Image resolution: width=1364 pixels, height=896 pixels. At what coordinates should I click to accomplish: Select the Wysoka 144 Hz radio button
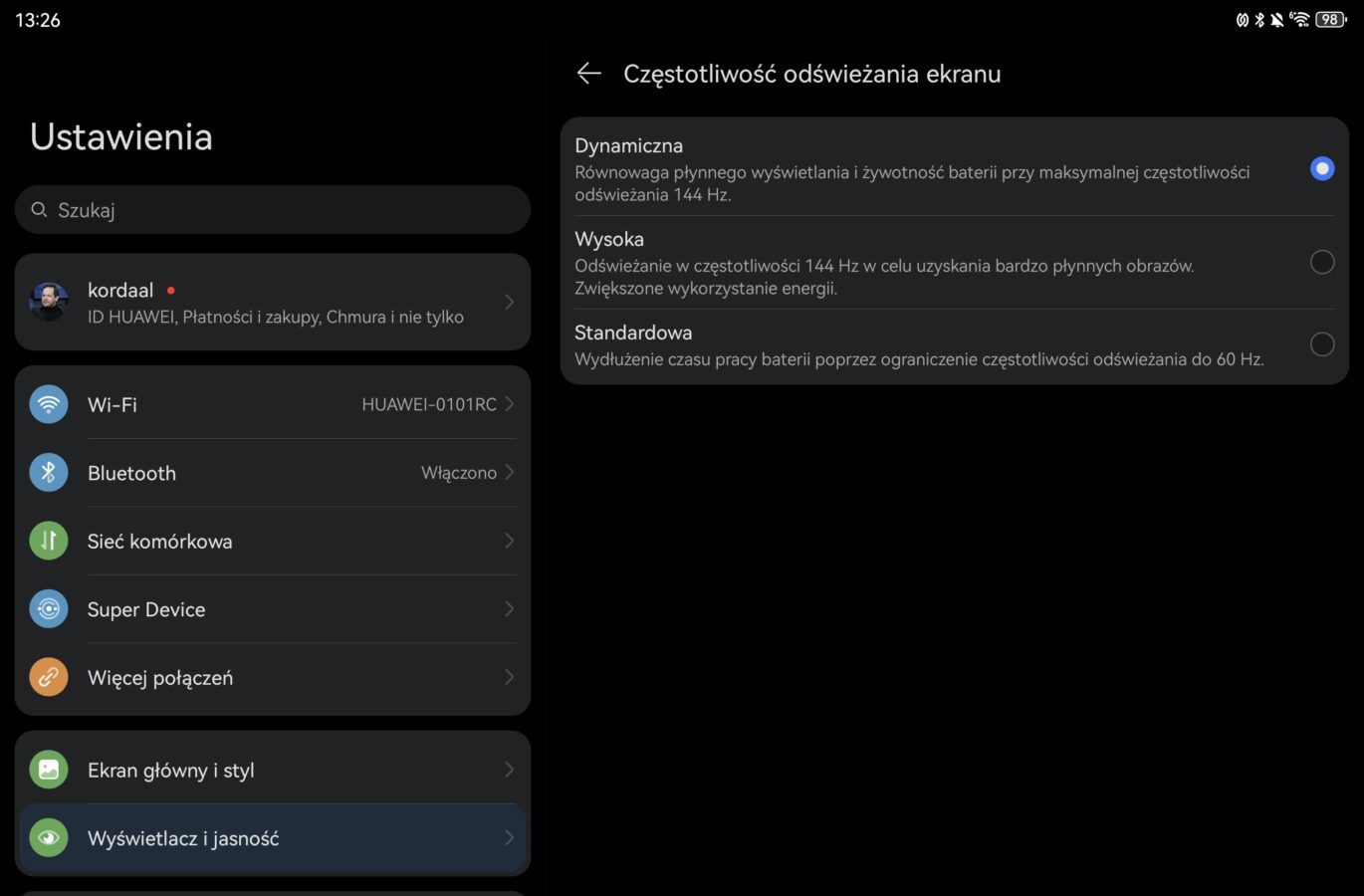[1321, 262]
